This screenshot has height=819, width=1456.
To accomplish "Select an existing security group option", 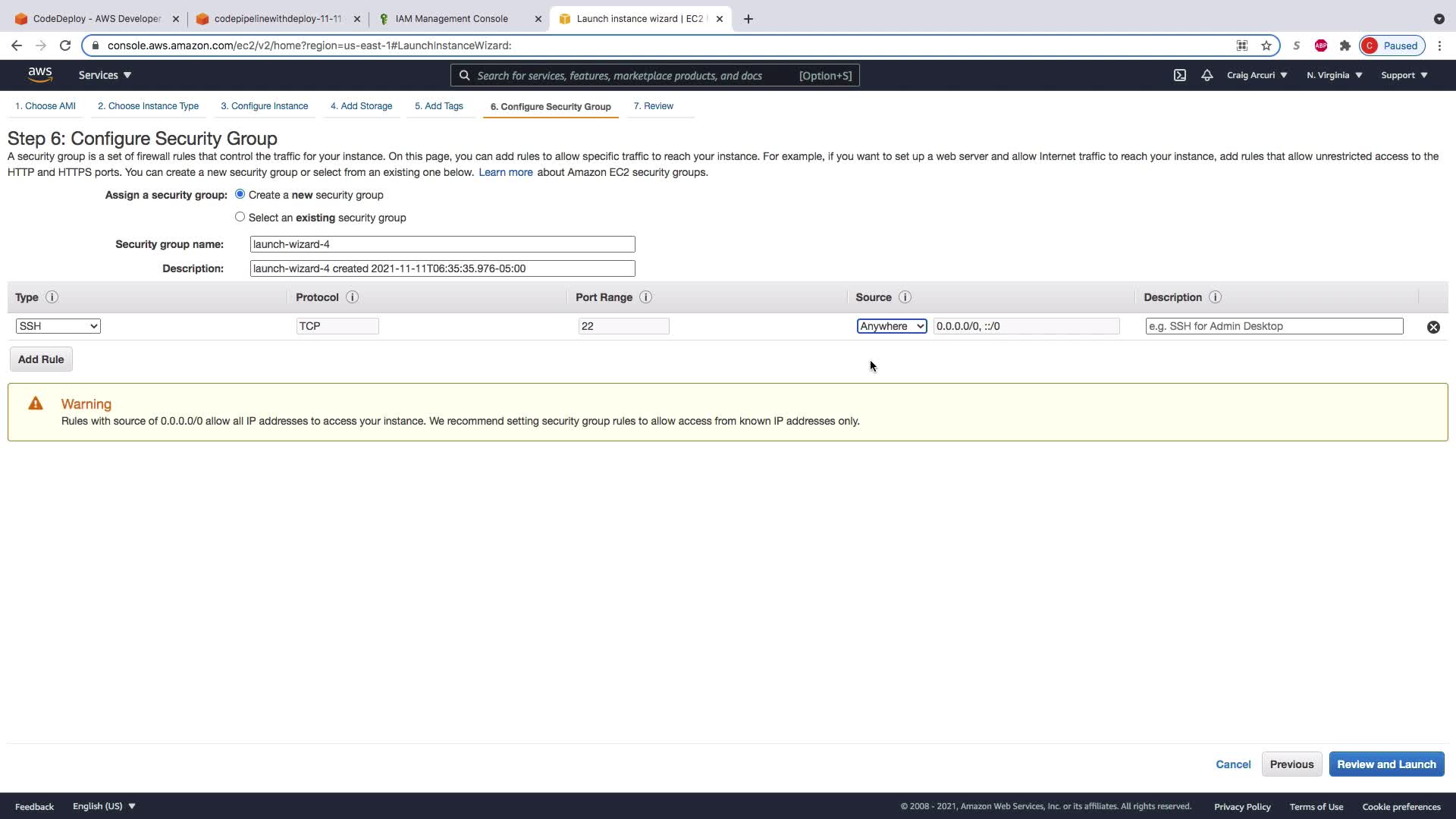I will [240, 217].
